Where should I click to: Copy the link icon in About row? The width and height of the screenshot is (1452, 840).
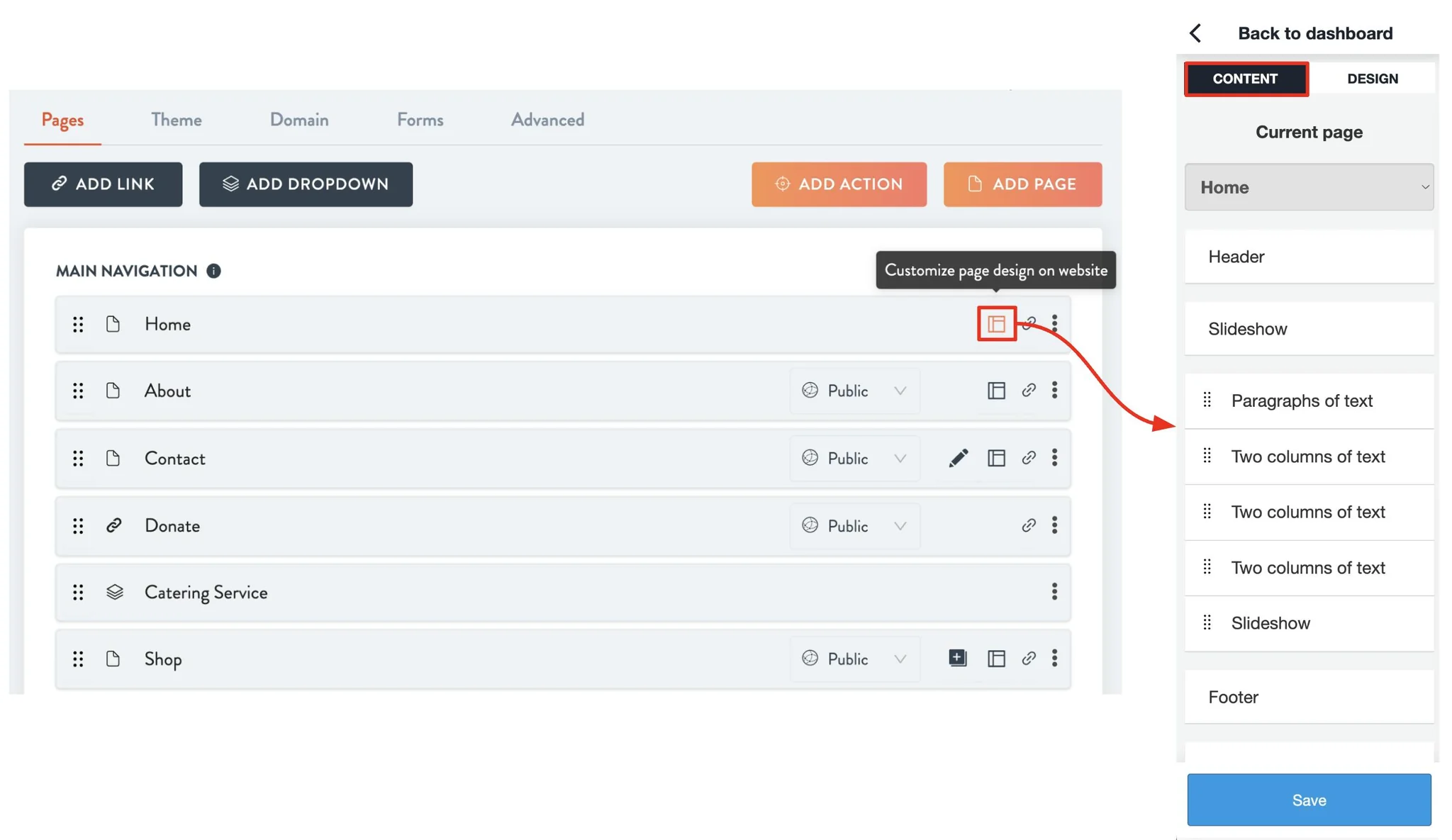coord(1029,390)
